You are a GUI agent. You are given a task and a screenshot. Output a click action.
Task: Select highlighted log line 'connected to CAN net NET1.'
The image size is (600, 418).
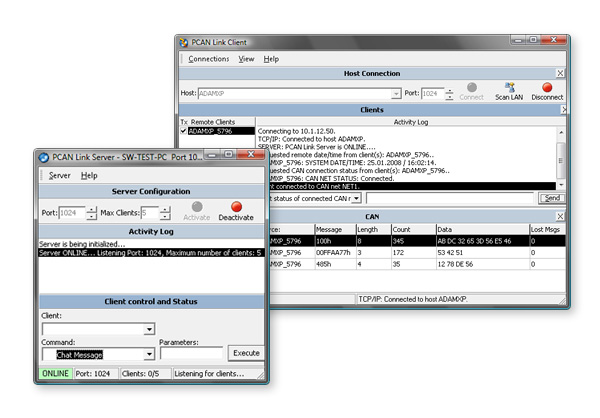(x=412, y=186)
